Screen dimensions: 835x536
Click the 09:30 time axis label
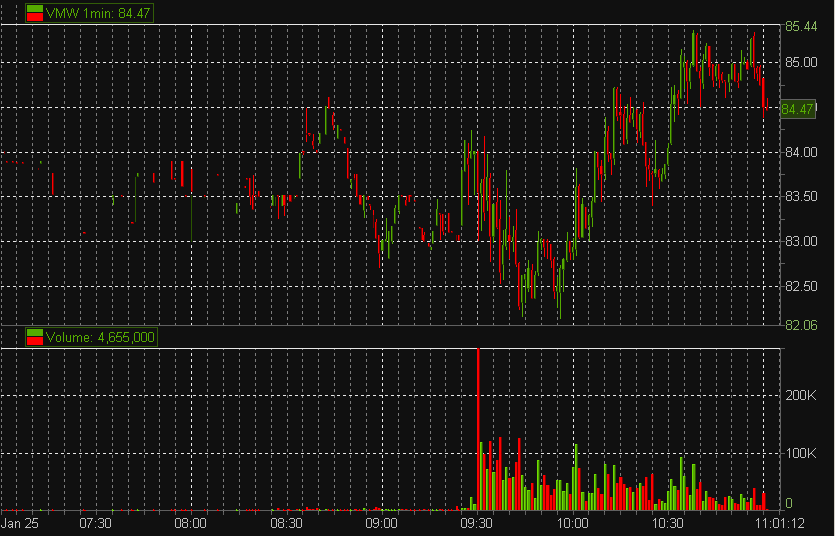tap(477, 523)
